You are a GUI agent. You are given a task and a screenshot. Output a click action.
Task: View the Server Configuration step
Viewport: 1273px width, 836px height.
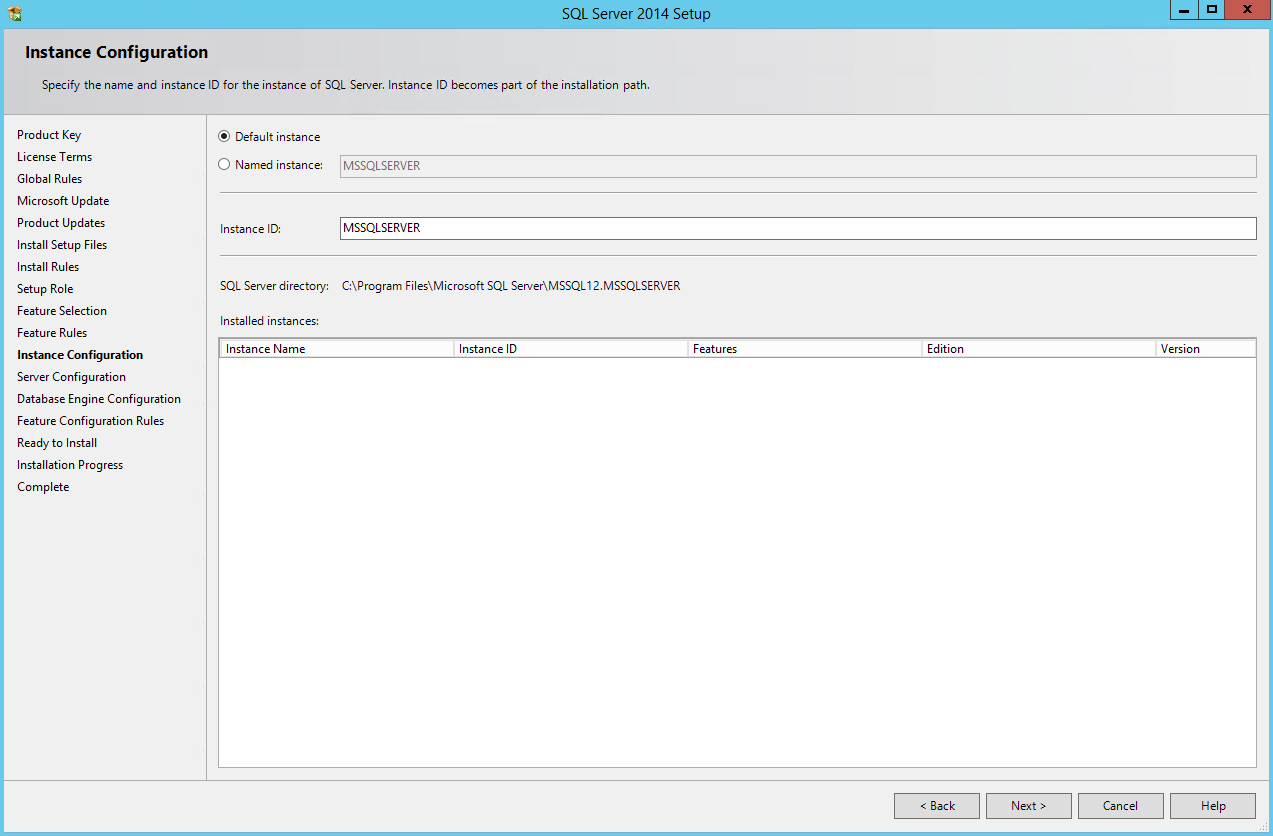pyautogui.click(x=71, y=376)
